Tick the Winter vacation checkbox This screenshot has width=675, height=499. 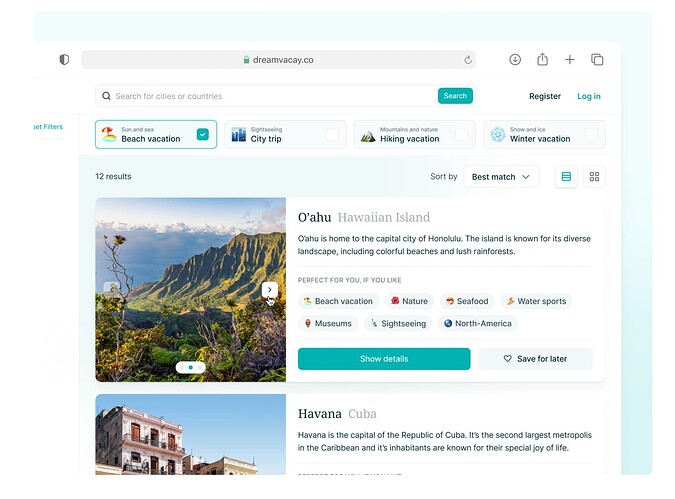(x=591, y=134)
